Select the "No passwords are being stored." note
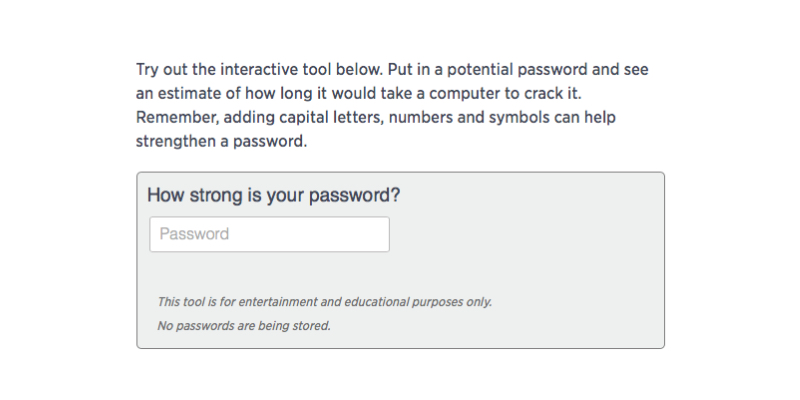 click(x=244, y=326)
